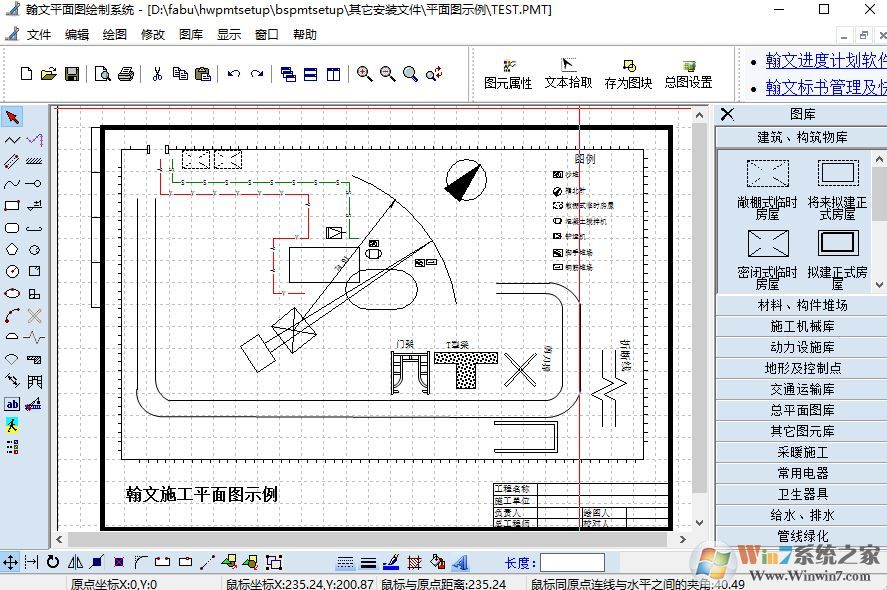This screenshot has height=590, width=887.
Task: Select the text 'ab' tool
Action: 12,404
